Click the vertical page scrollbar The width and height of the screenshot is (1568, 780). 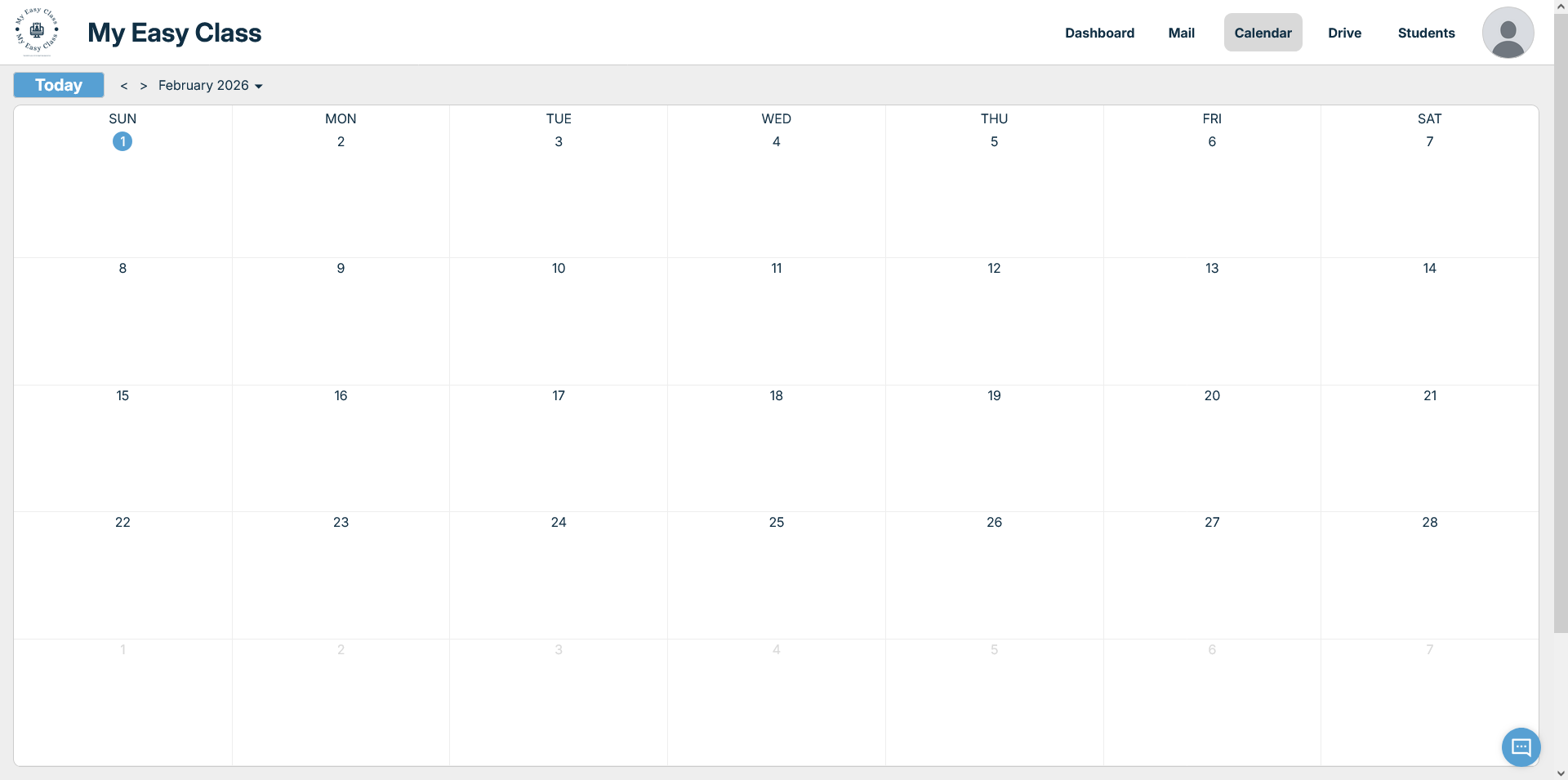point(1560,327)
